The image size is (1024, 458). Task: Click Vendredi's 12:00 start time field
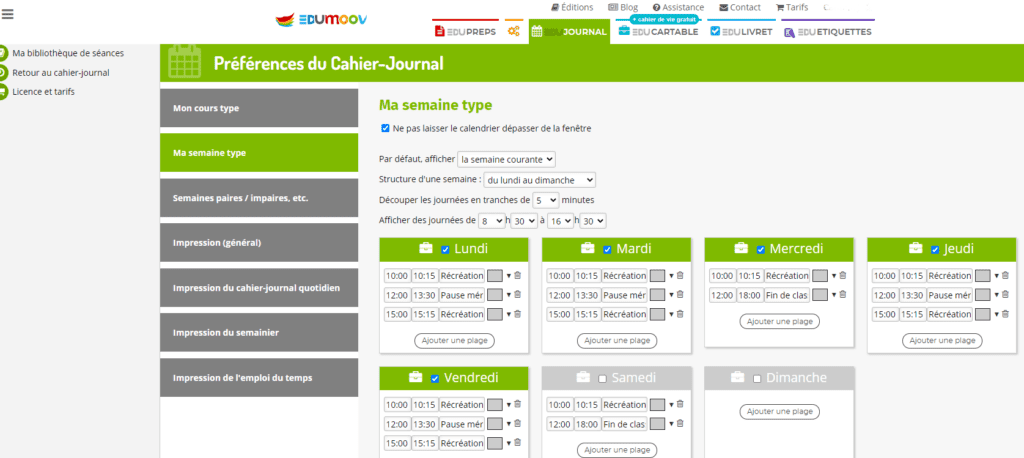[x=396, y=424]
